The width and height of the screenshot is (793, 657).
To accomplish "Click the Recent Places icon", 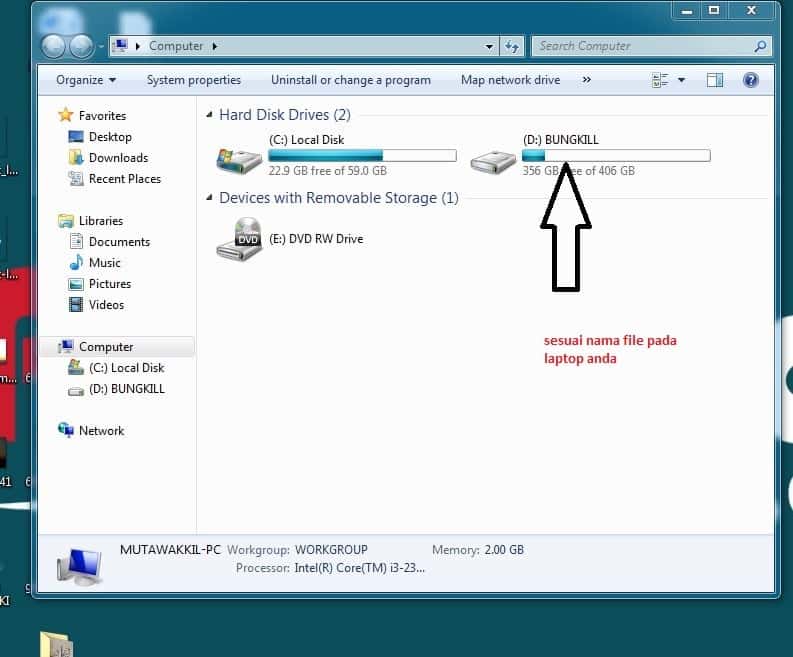I will click(x=76, y=179).
